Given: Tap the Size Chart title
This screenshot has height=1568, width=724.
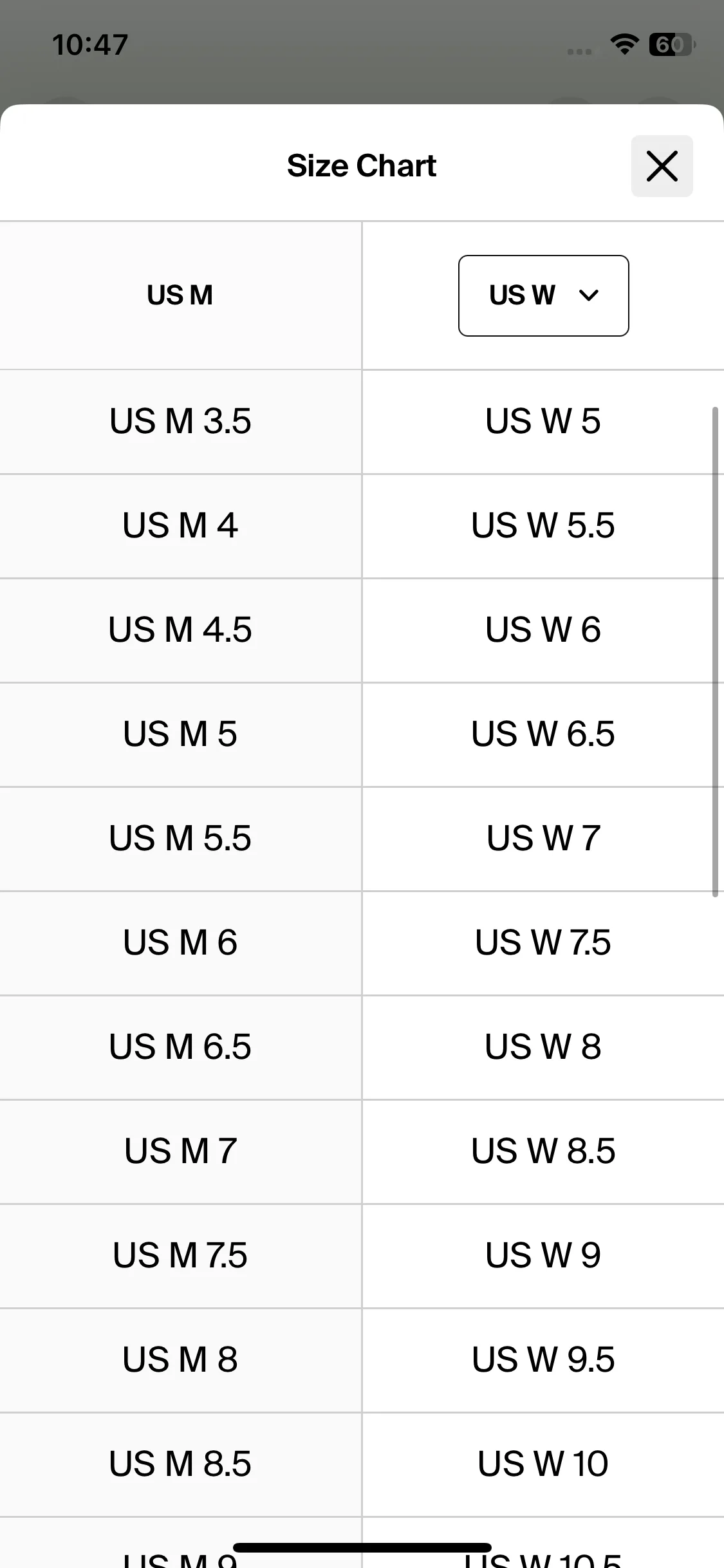Looking at the screenshot, I should (362, 166).
